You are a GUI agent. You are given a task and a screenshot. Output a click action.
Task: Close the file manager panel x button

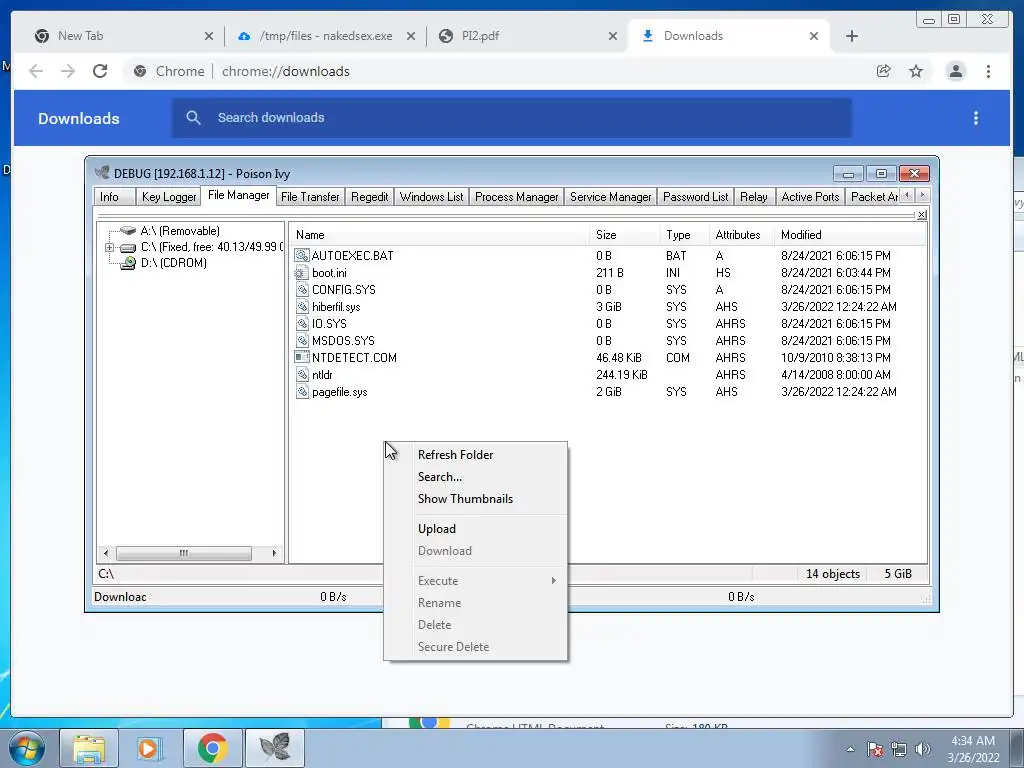tap(921, 215)
